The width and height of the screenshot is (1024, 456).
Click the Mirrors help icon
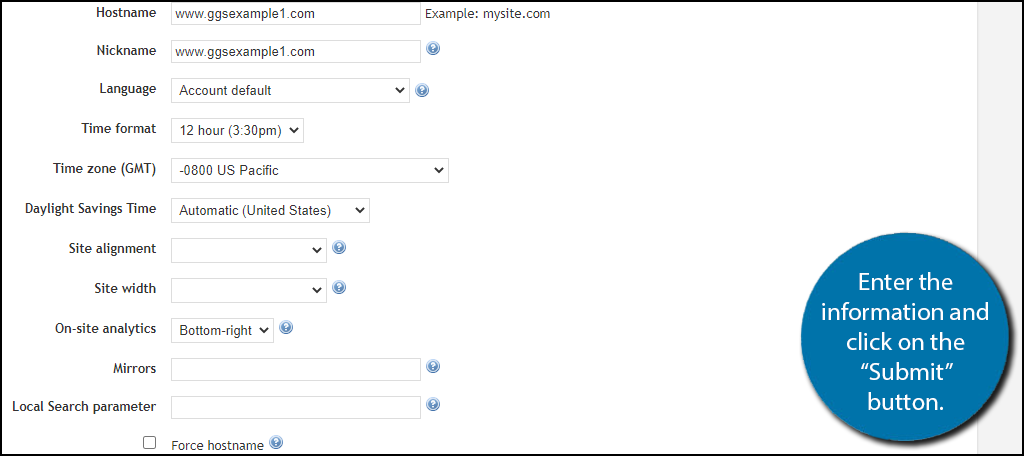(432, 366)
